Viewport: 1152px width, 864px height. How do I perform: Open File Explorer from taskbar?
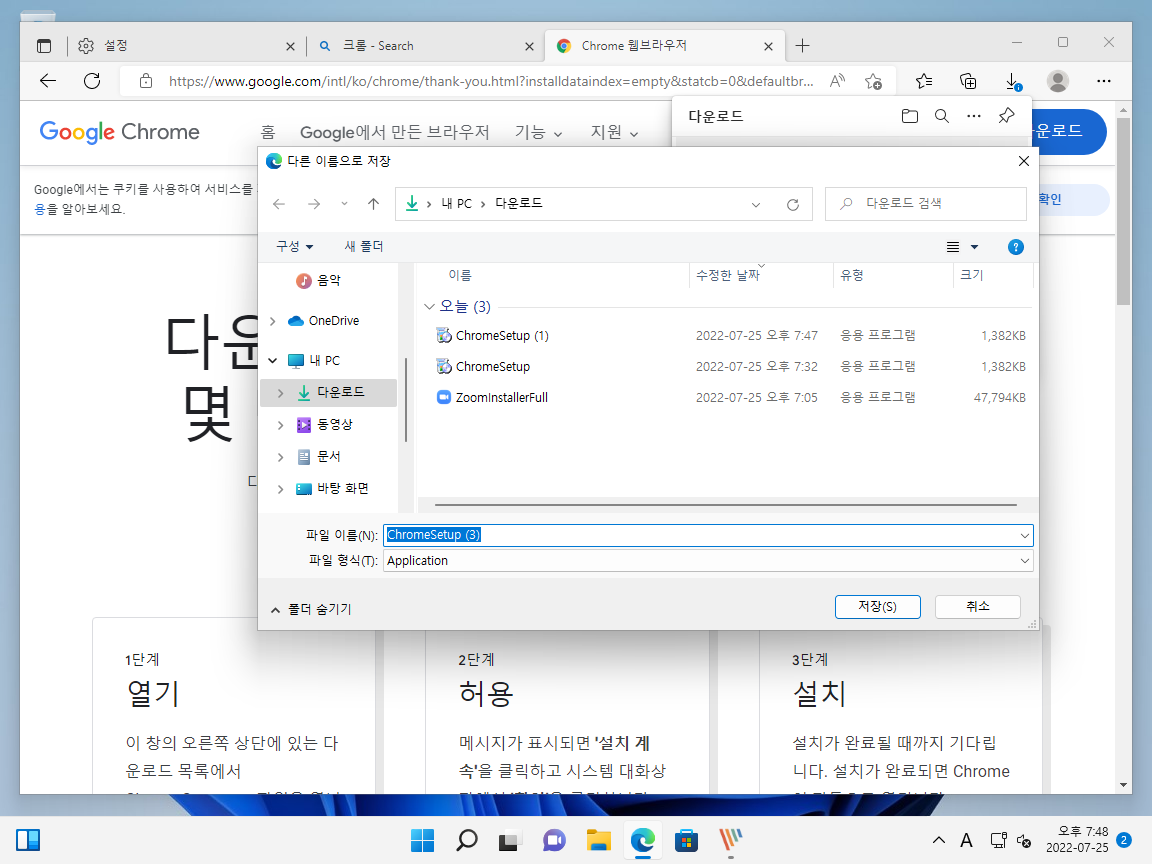tap(599, 840)
